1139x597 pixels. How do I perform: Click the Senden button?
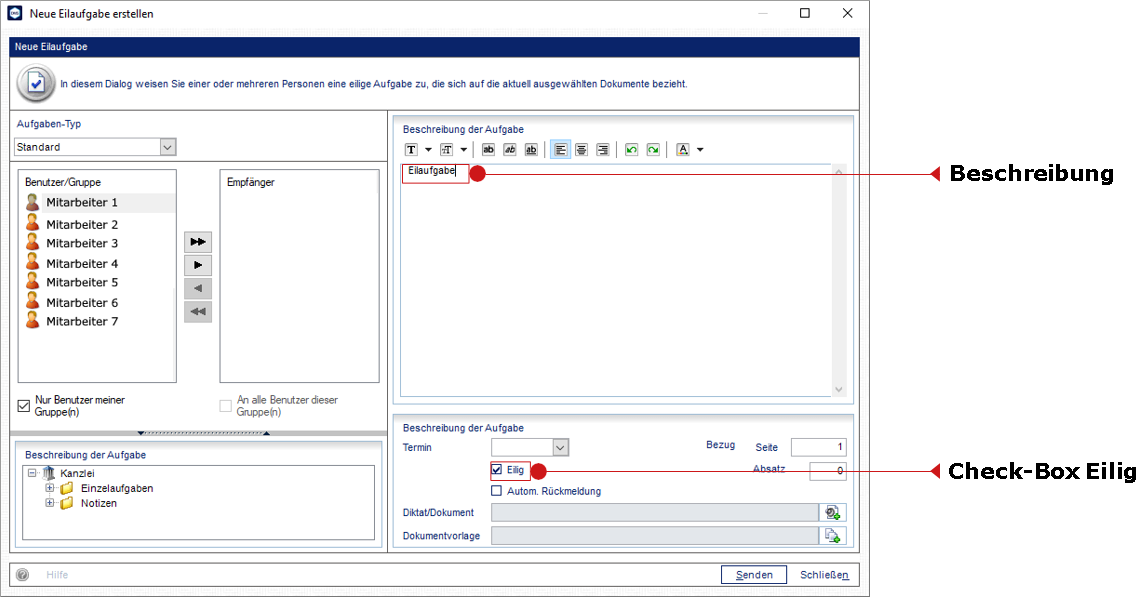point(754,574)
